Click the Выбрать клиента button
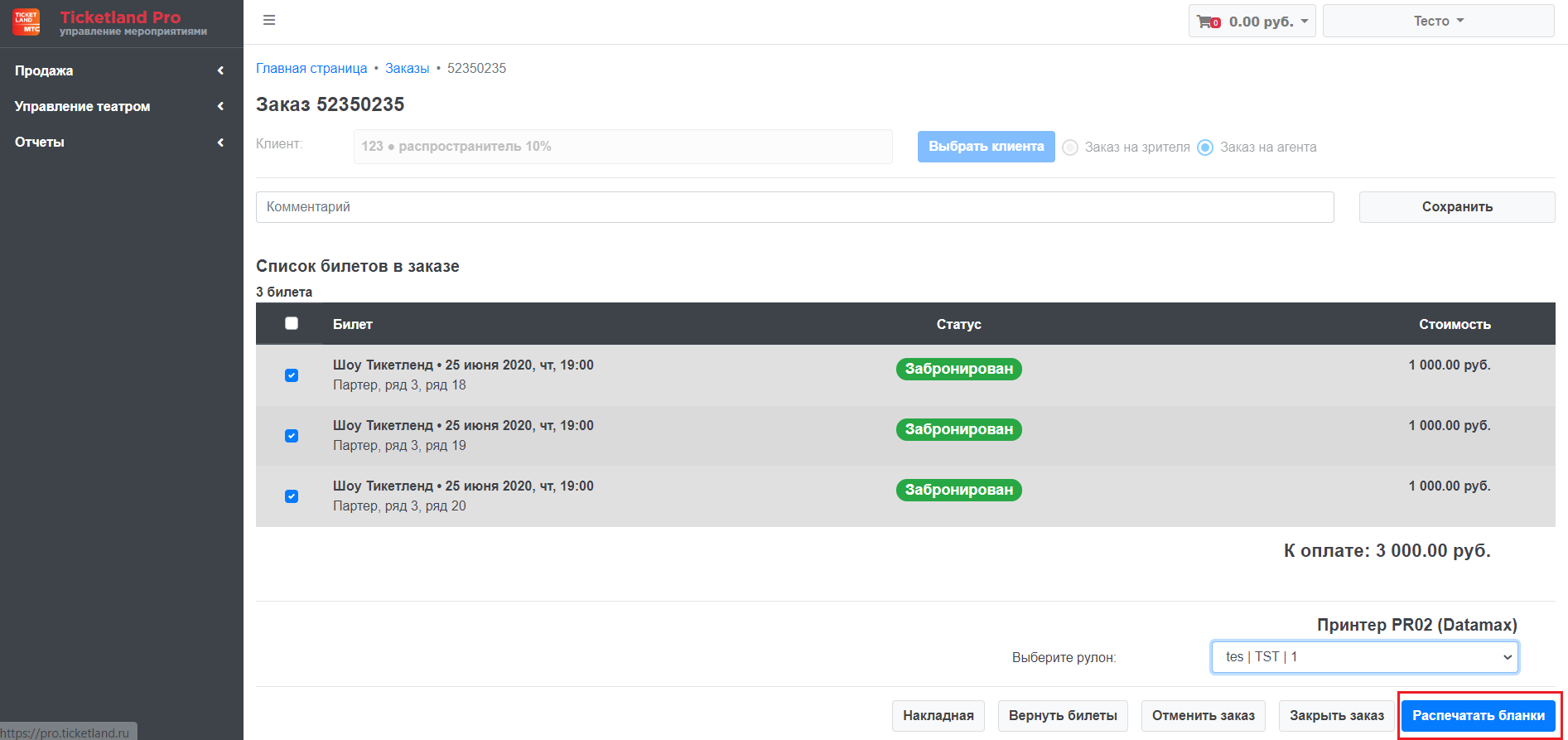Screen dimensions: 1568x740 click(986, 147)
